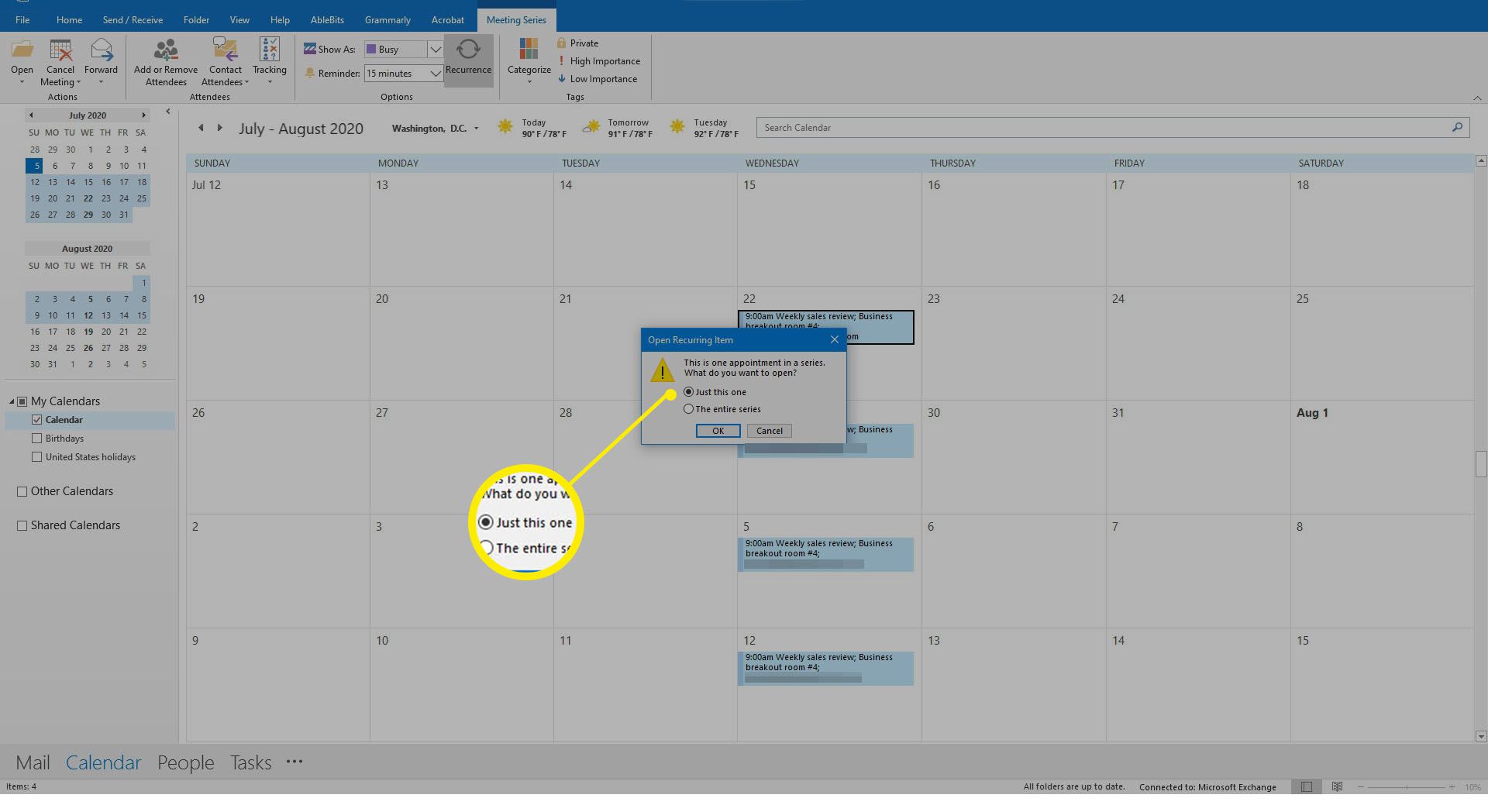Select August 5 Weekly sales review meeting
The height and width of the screenshot is (812, 1488).
pos(826,554)
